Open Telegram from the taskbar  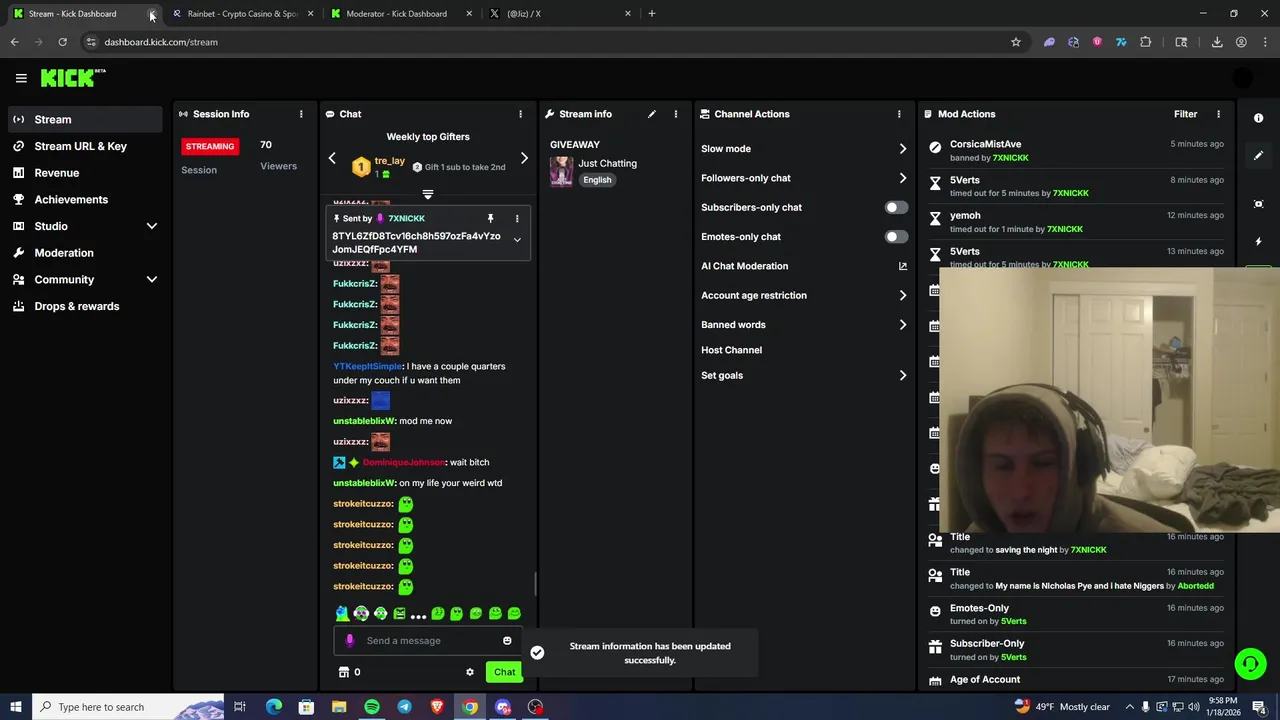pyautogui.click(x=404, y=707)
